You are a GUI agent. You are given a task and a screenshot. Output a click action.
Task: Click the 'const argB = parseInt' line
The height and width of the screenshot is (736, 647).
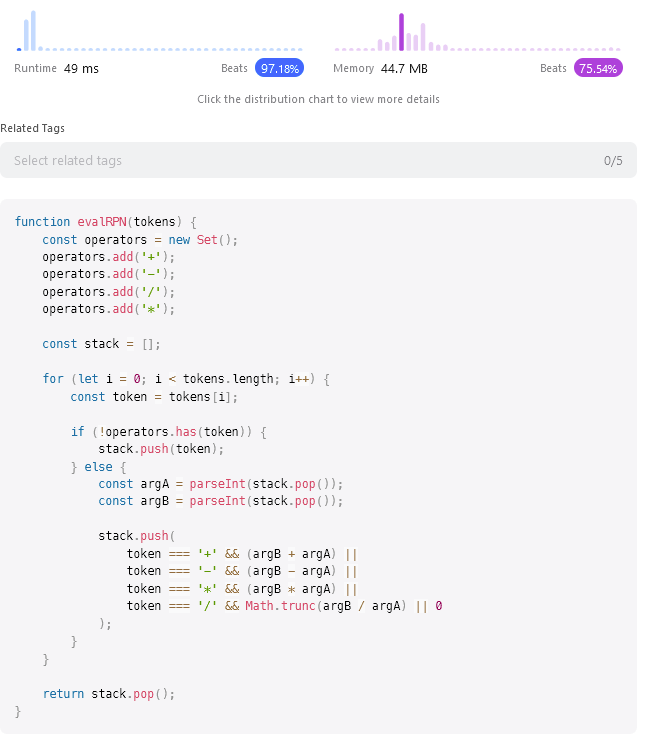click(x=221, y=501)
